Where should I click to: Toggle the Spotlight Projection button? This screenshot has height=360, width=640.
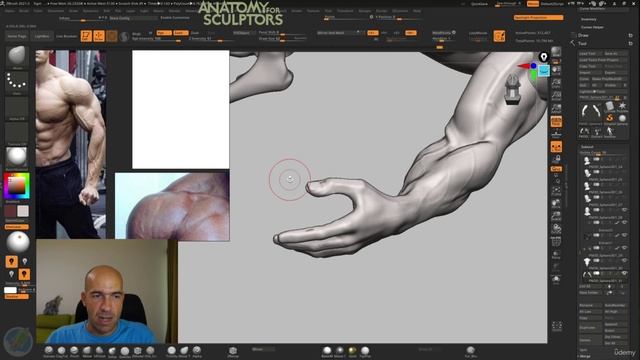click(538, 18)
